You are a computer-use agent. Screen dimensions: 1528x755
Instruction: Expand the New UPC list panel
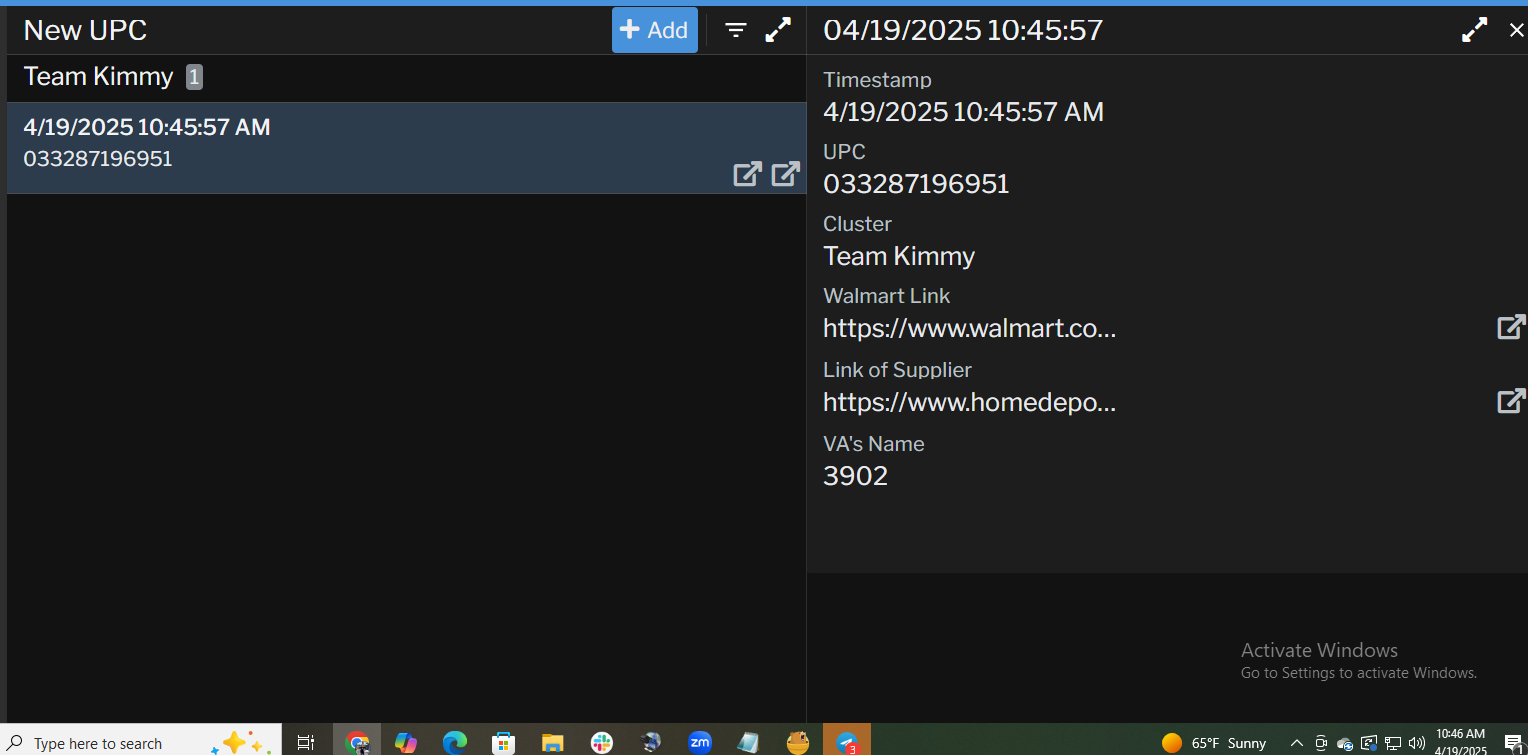(778, 30)
